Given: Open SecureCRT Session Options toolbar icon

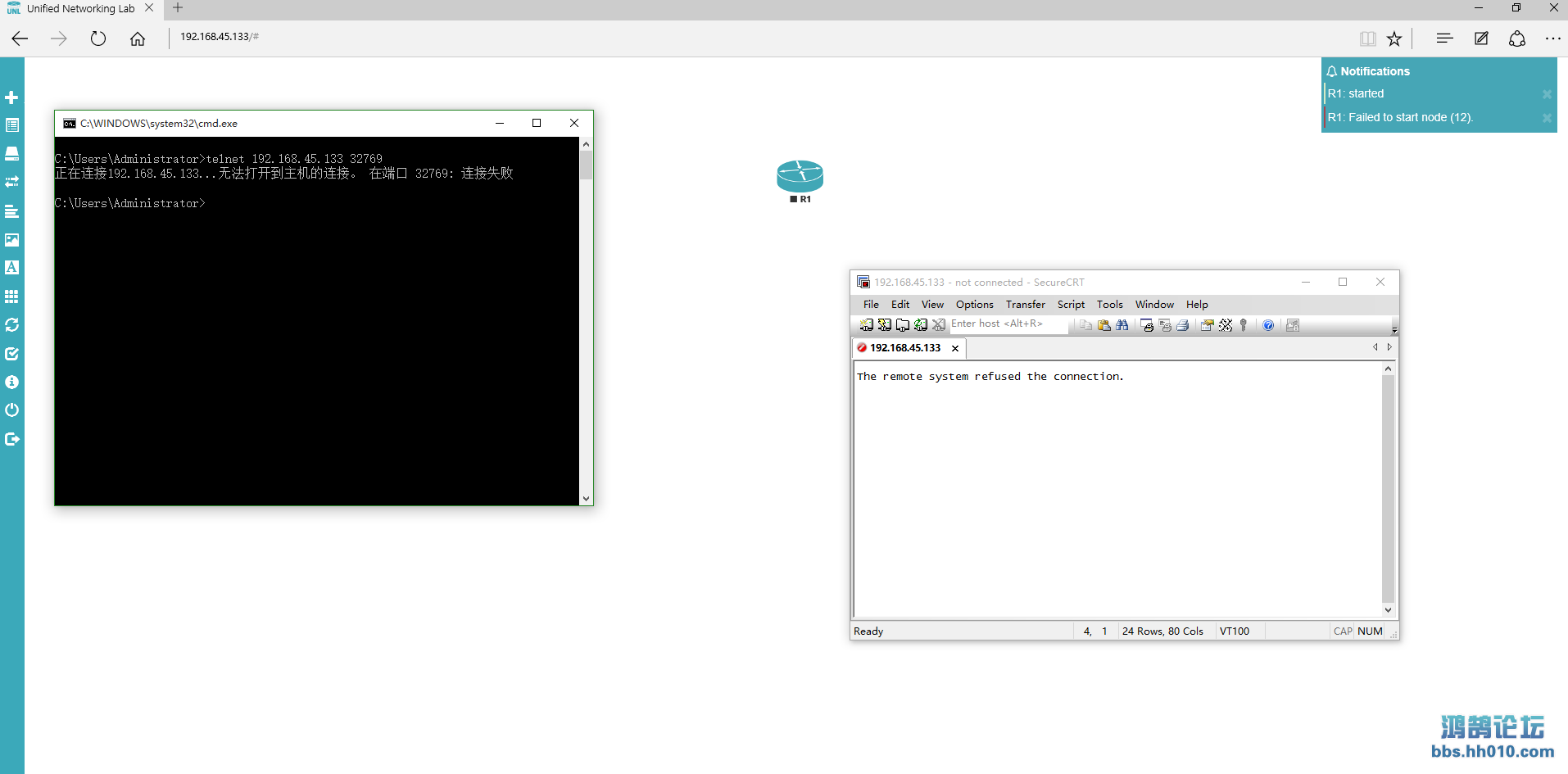Looking at the screenshot, I should pos(1208,325).
